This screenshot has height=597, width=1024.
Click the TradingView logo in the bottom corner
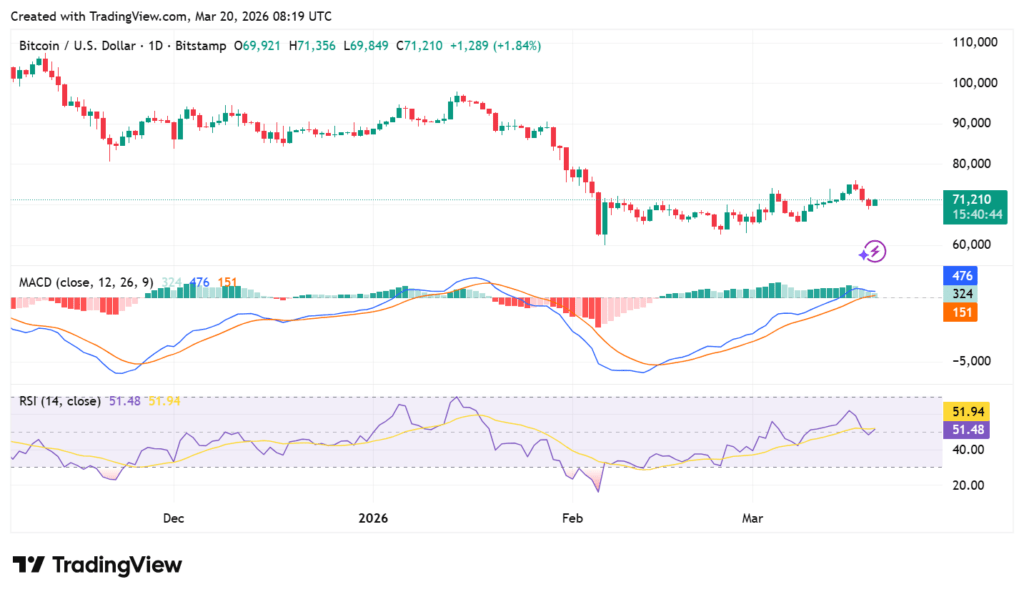(95, 565)
